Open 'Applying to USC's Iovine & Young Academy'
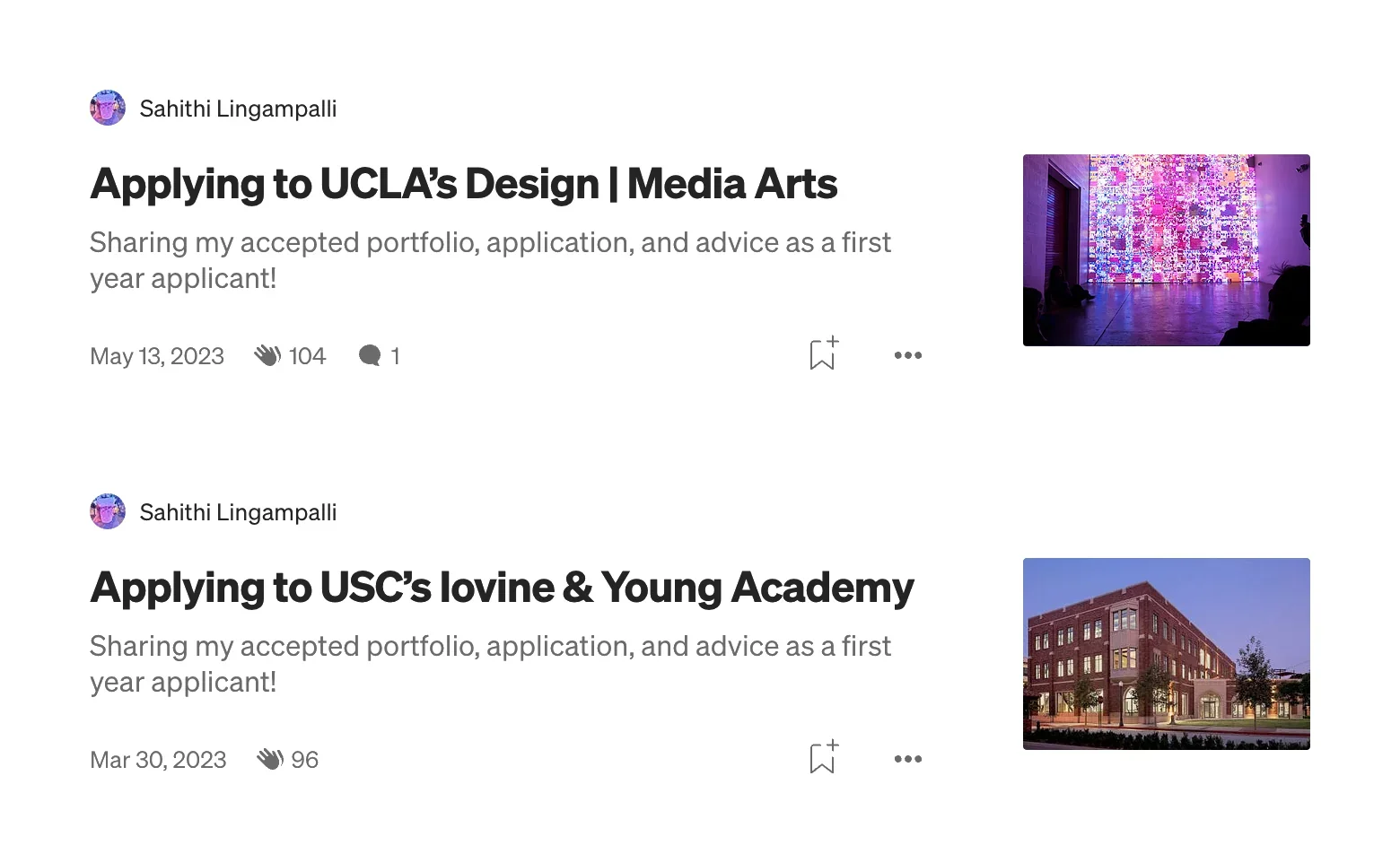 pos(502,588)
